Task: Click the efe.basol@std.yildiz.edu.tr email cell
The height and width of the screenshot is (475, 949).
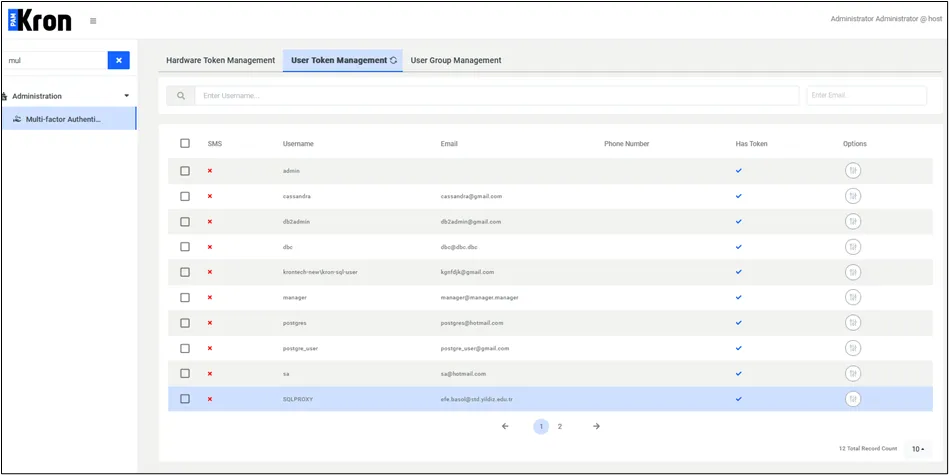Action: (x=477, y=399)
